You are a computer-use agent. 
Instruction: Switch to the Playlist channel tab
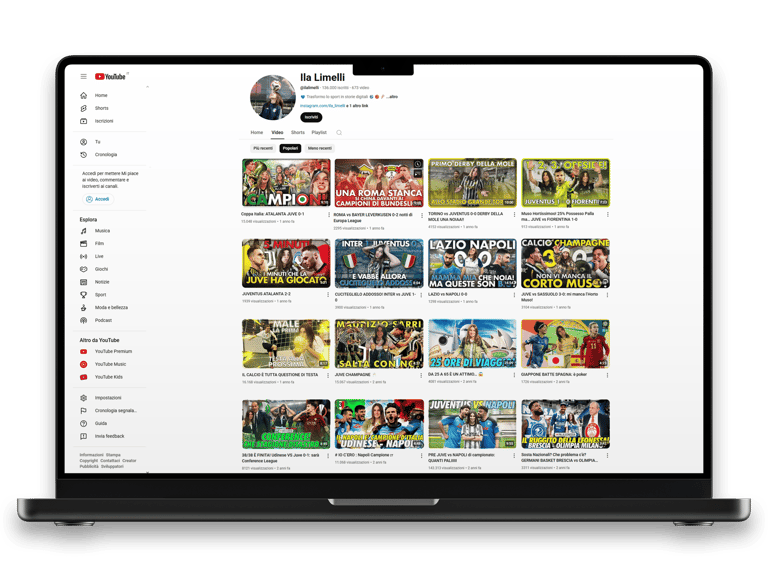pyautogui.click(x=319, y=133)
